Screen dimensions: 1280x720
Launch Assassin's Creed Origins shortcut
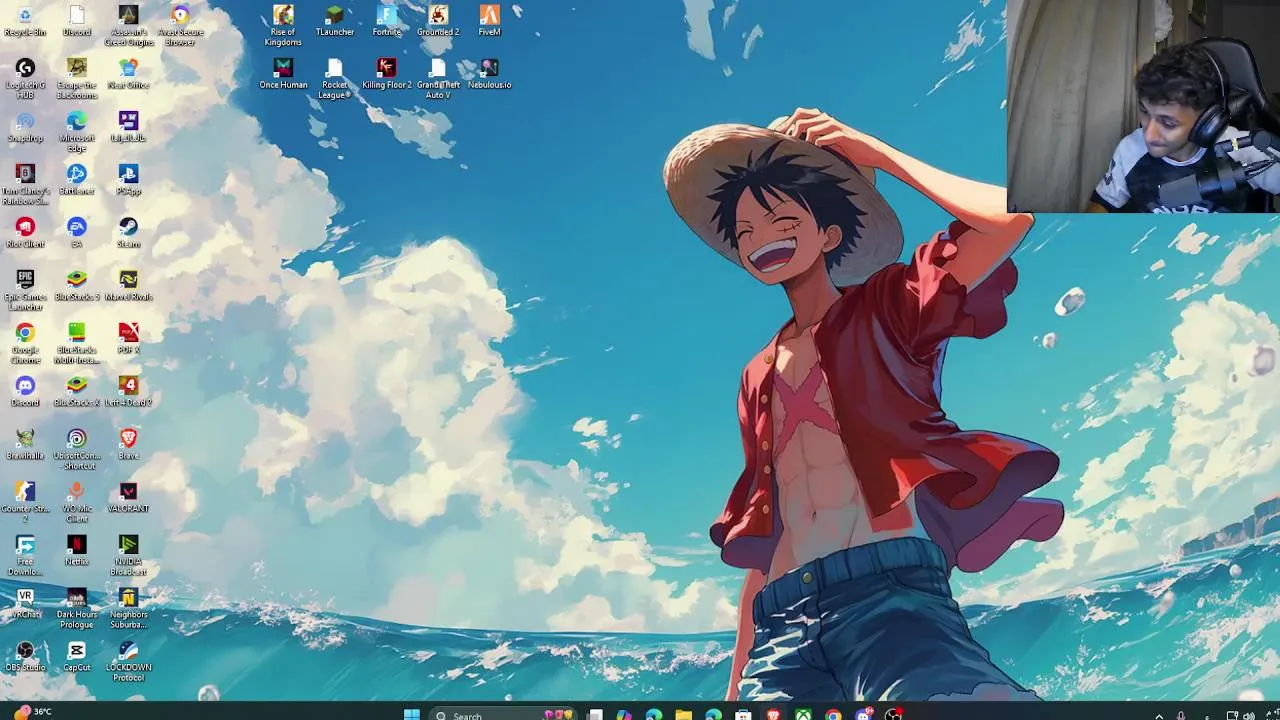pos(128,26)
